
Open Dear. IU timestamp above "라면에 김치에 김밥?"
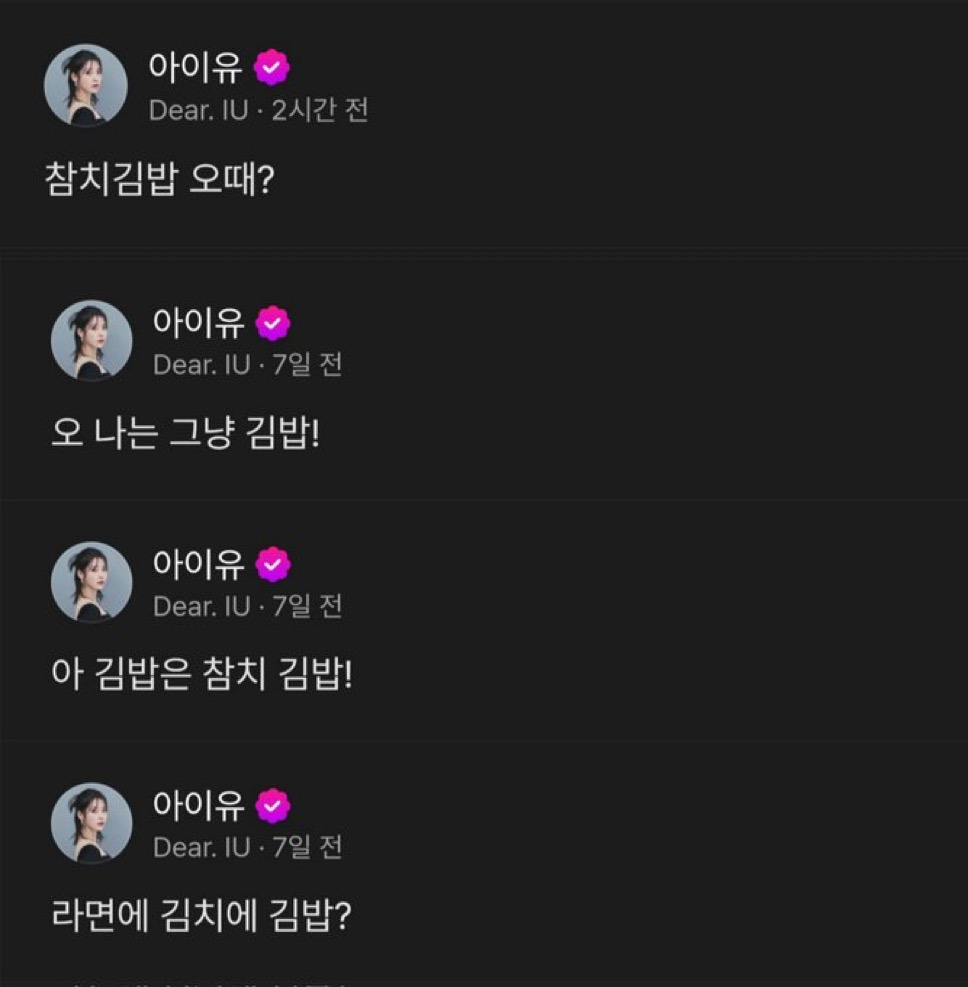click(x=247, y=847)
